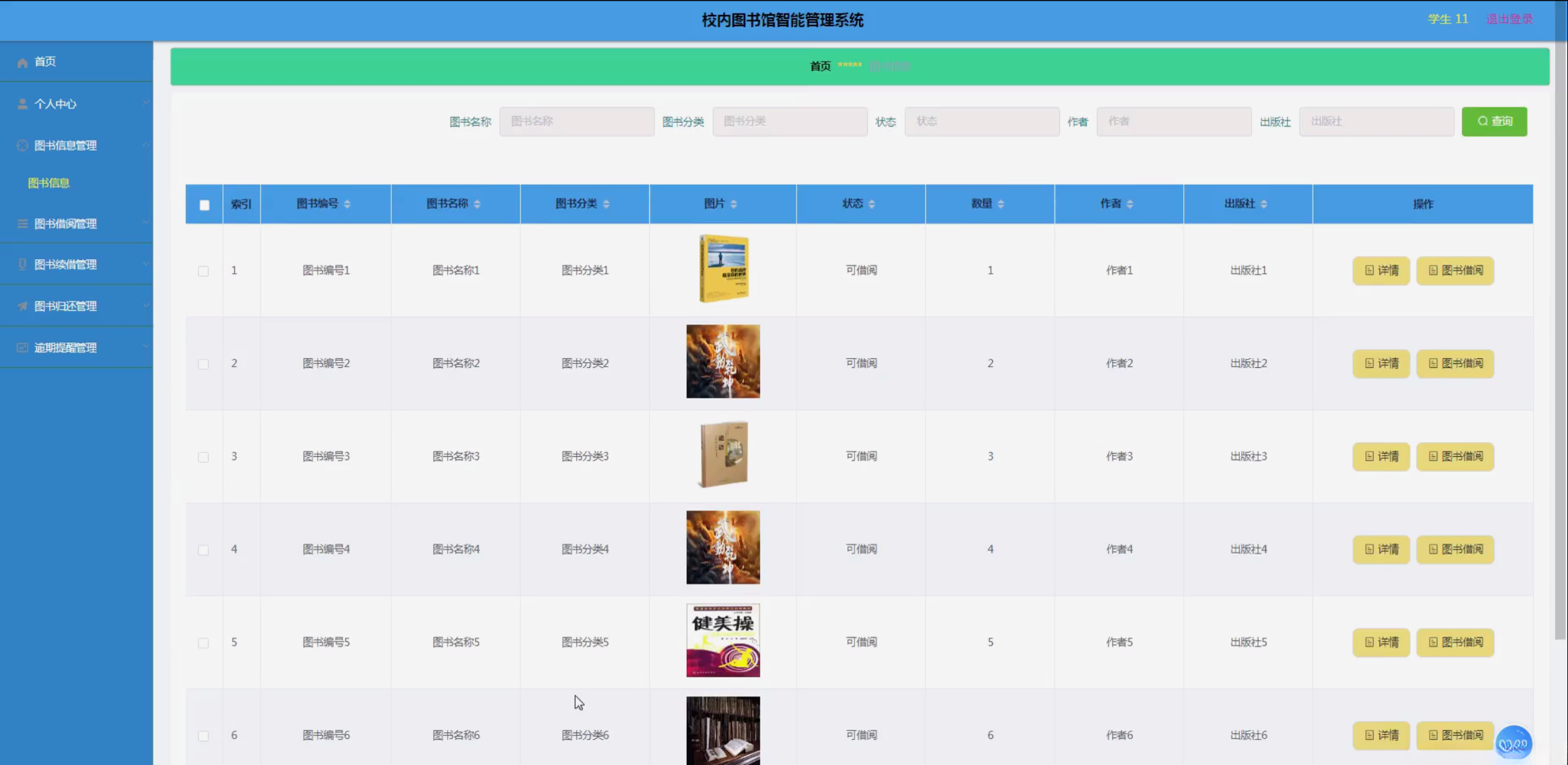Click the green 查询 search button
The image size is (1568, 765).
1494,122
